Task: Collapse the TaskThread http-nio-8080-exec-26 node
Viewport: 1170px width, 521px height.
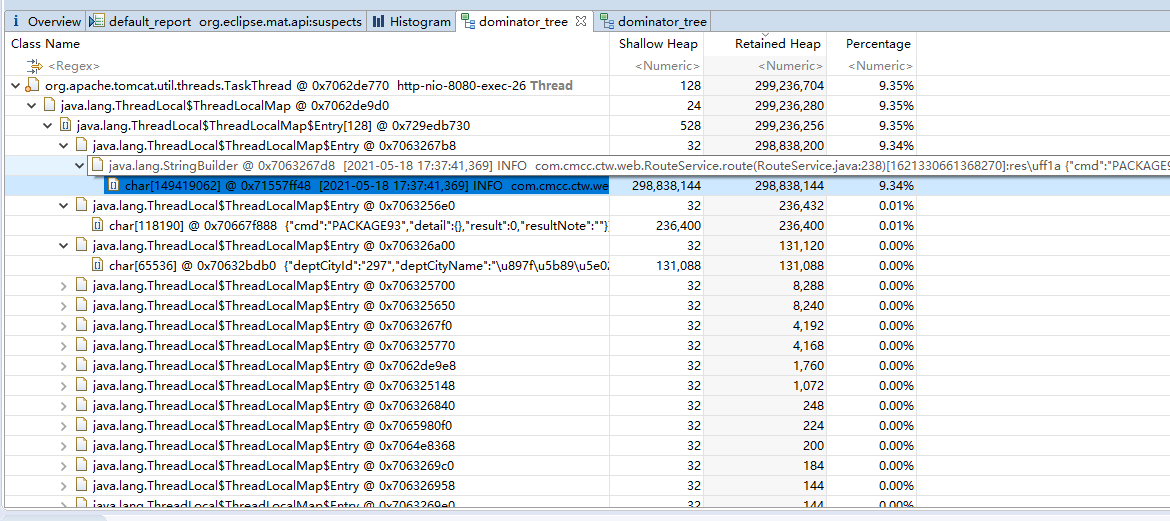Action: [x=16, y=86]
